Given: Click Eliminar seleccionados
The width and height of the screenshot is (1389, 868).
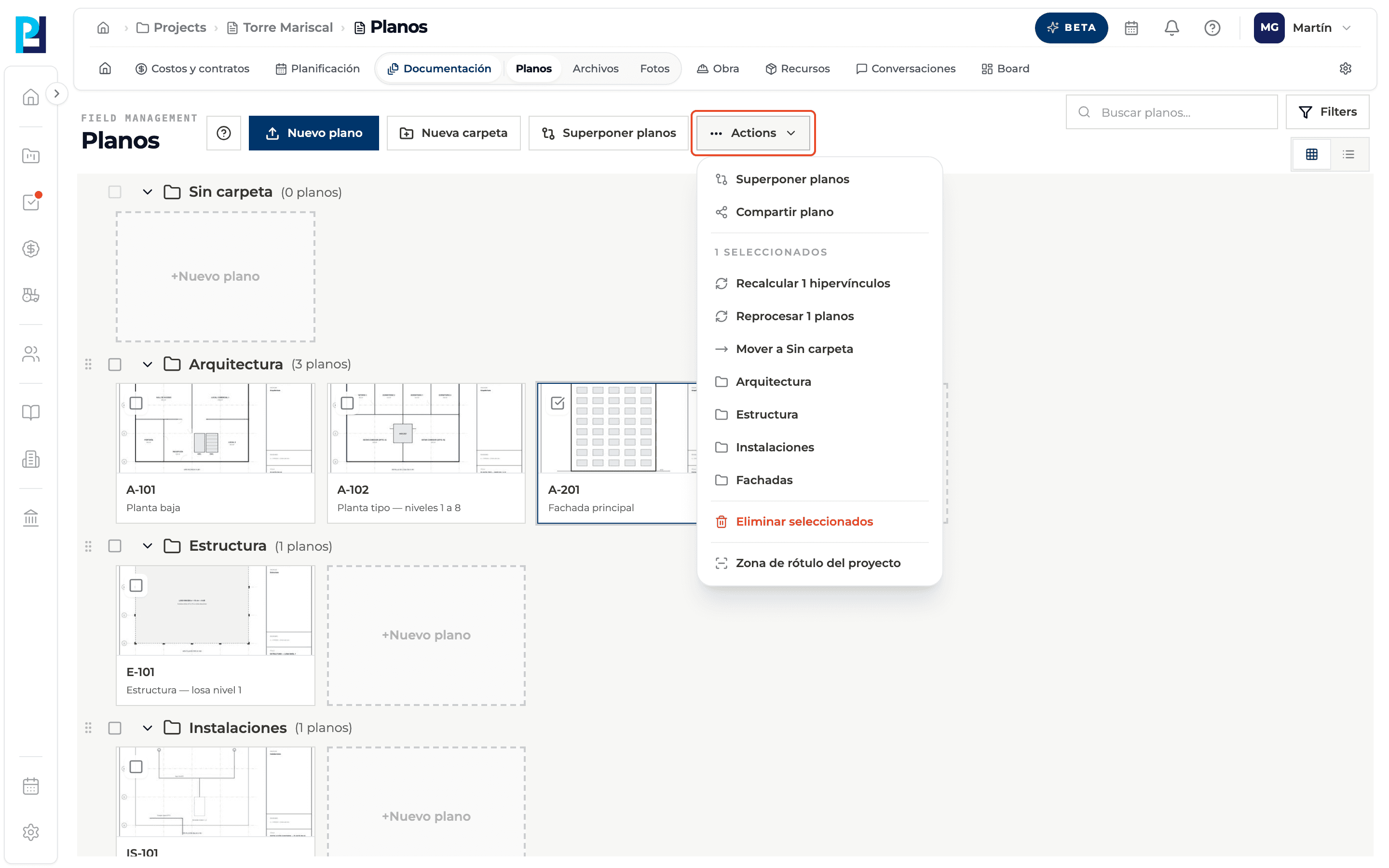Looking at the screenshot, I should [x=819, y=521].
